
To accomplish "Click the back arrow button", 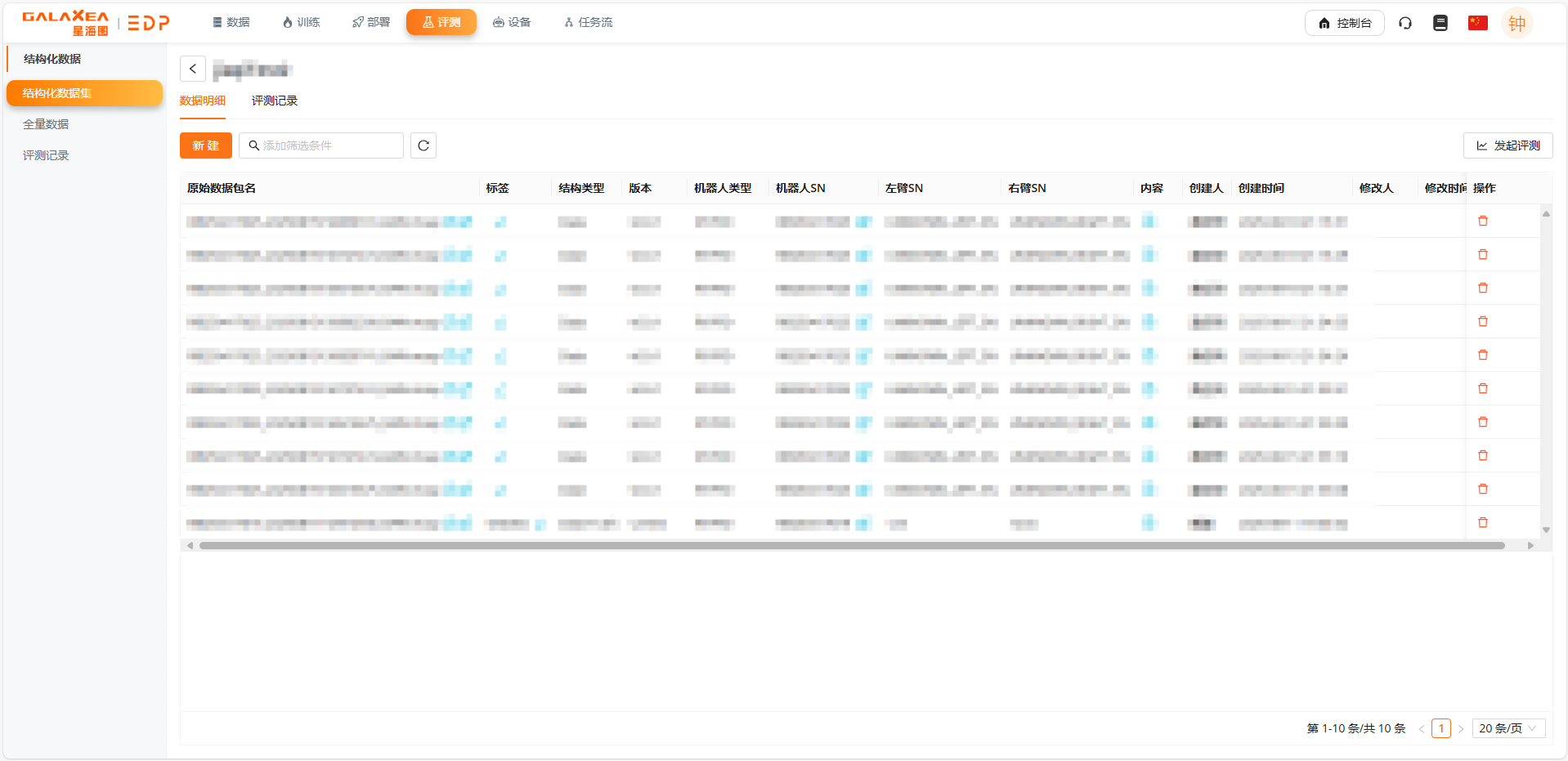I will (x=193, y=69).
